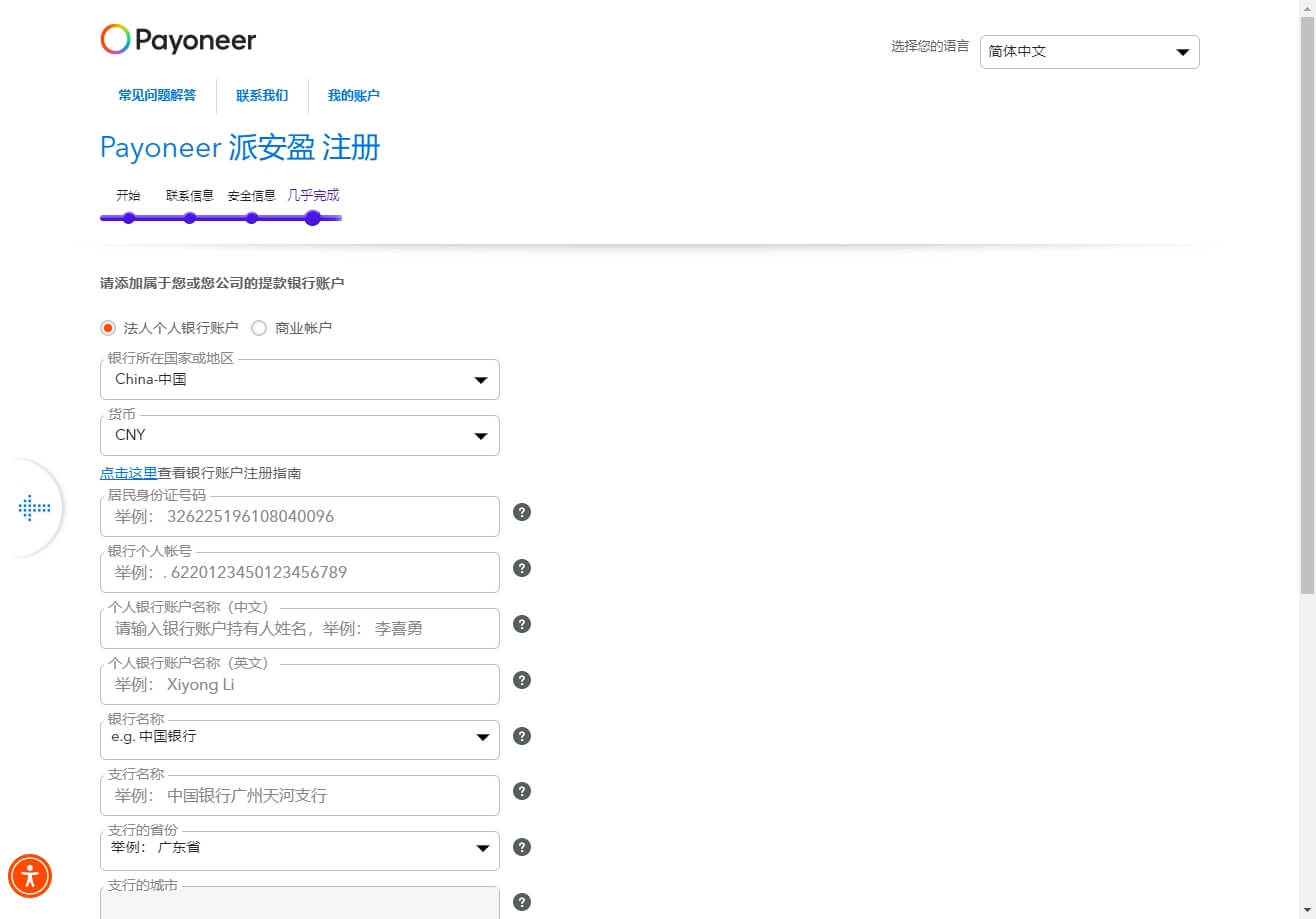
Task: Show help for 居民身份证号码 field
Action: (522, 512)
